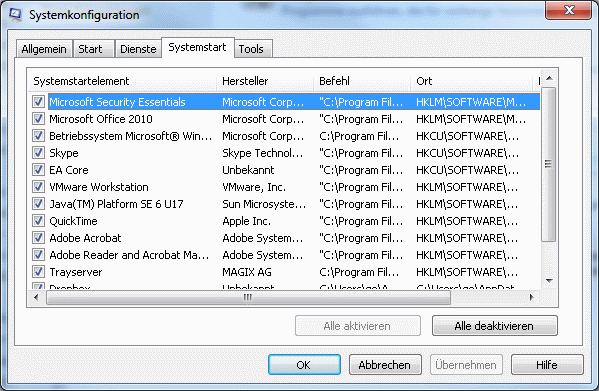Click the Abbrechen button
The image size is (599, 391).
pyautogui.click(x=385, y=365)
